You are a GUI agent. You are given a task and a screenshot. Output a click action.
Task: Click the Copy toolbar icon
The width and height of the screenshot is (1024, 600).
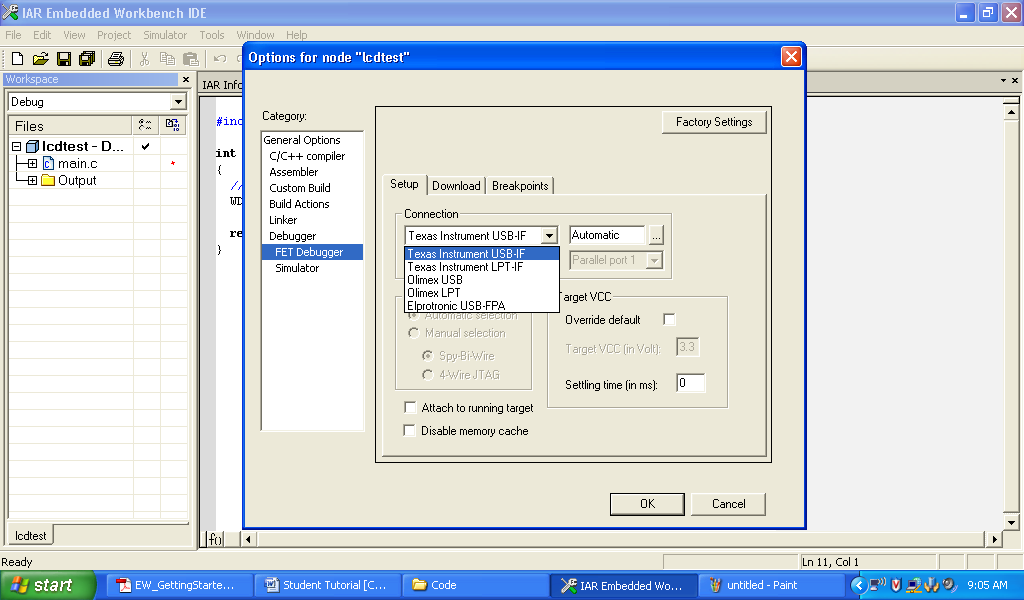167,59
